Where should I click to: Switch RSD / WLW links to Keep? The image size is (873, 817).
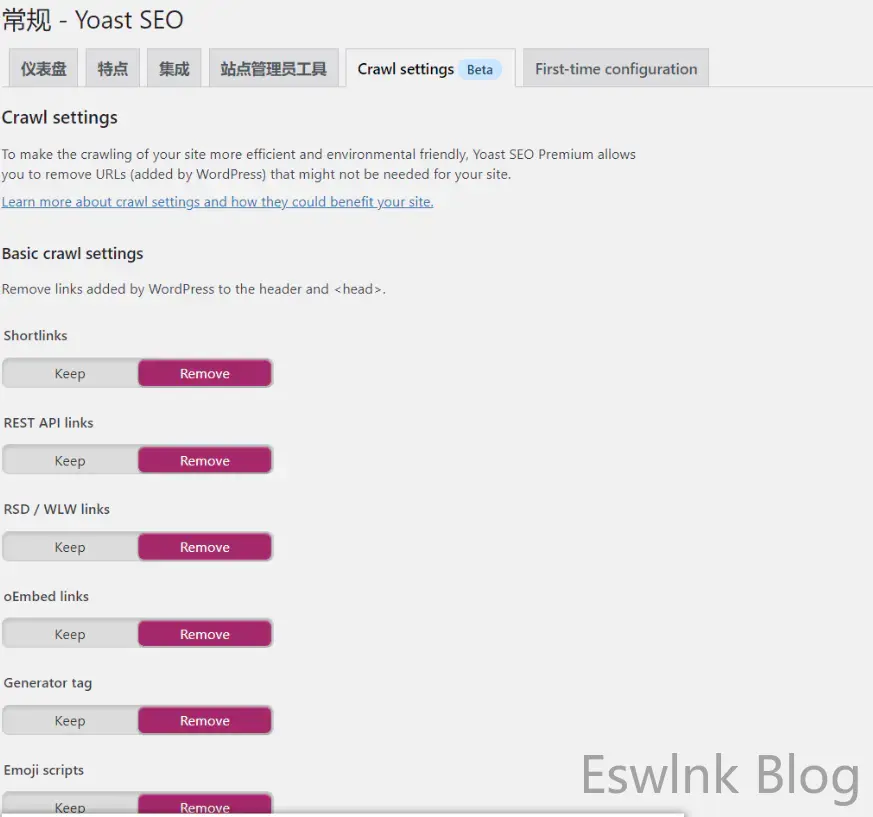click(70, 548)
